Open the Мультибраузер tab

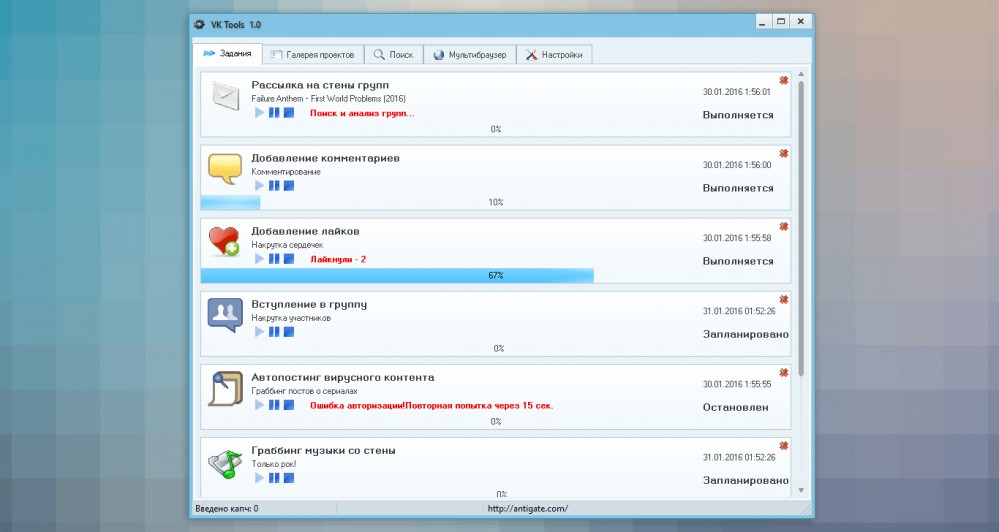coord(470,55)
